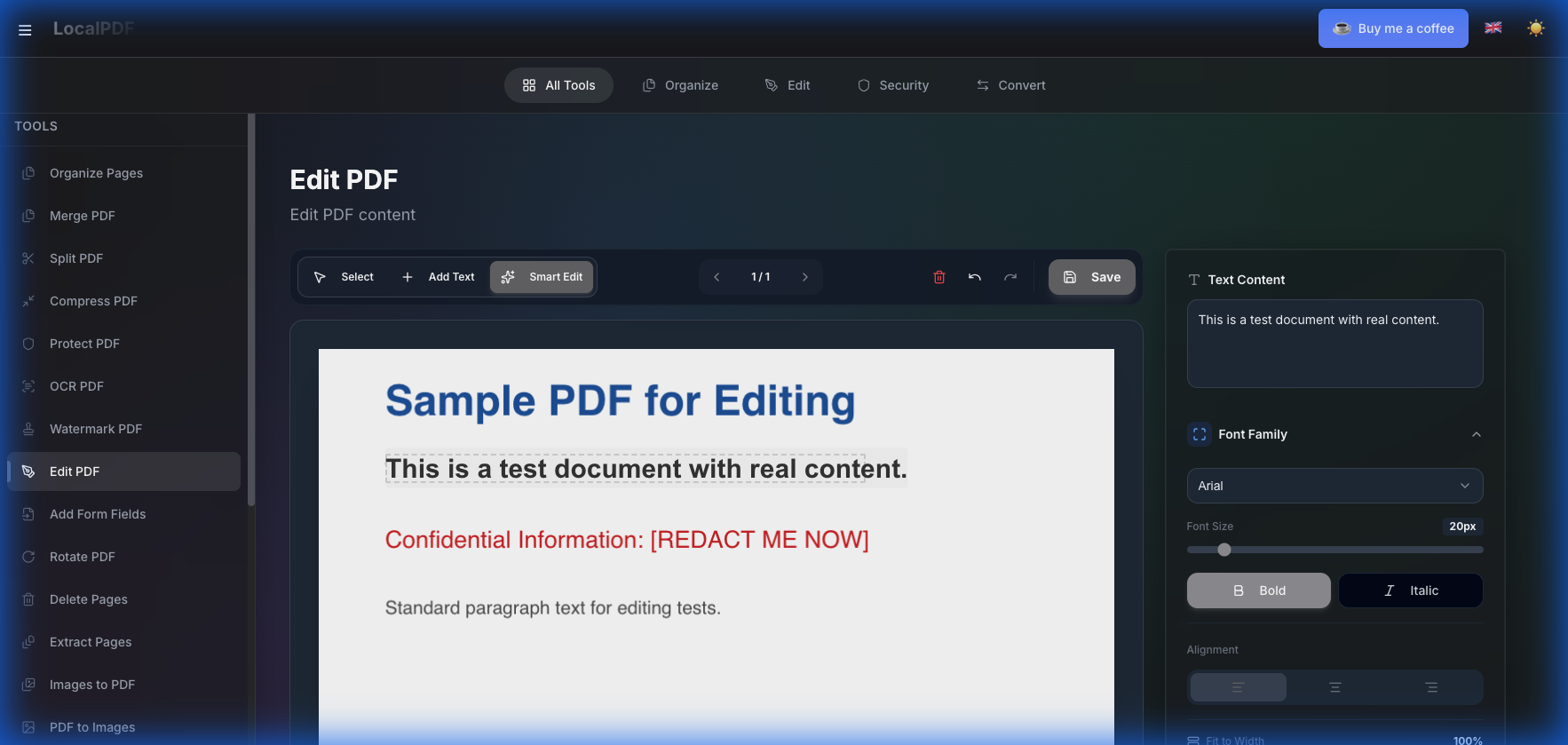The height and width of the screenshot is (745, 1568).
Task: Go to the next page
Action: pyautogui.click(x=805, y=277)
